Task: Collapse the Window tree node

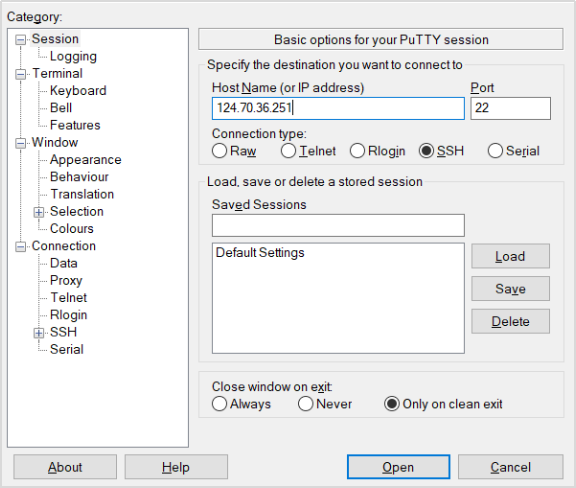Action: coord(21,143)
